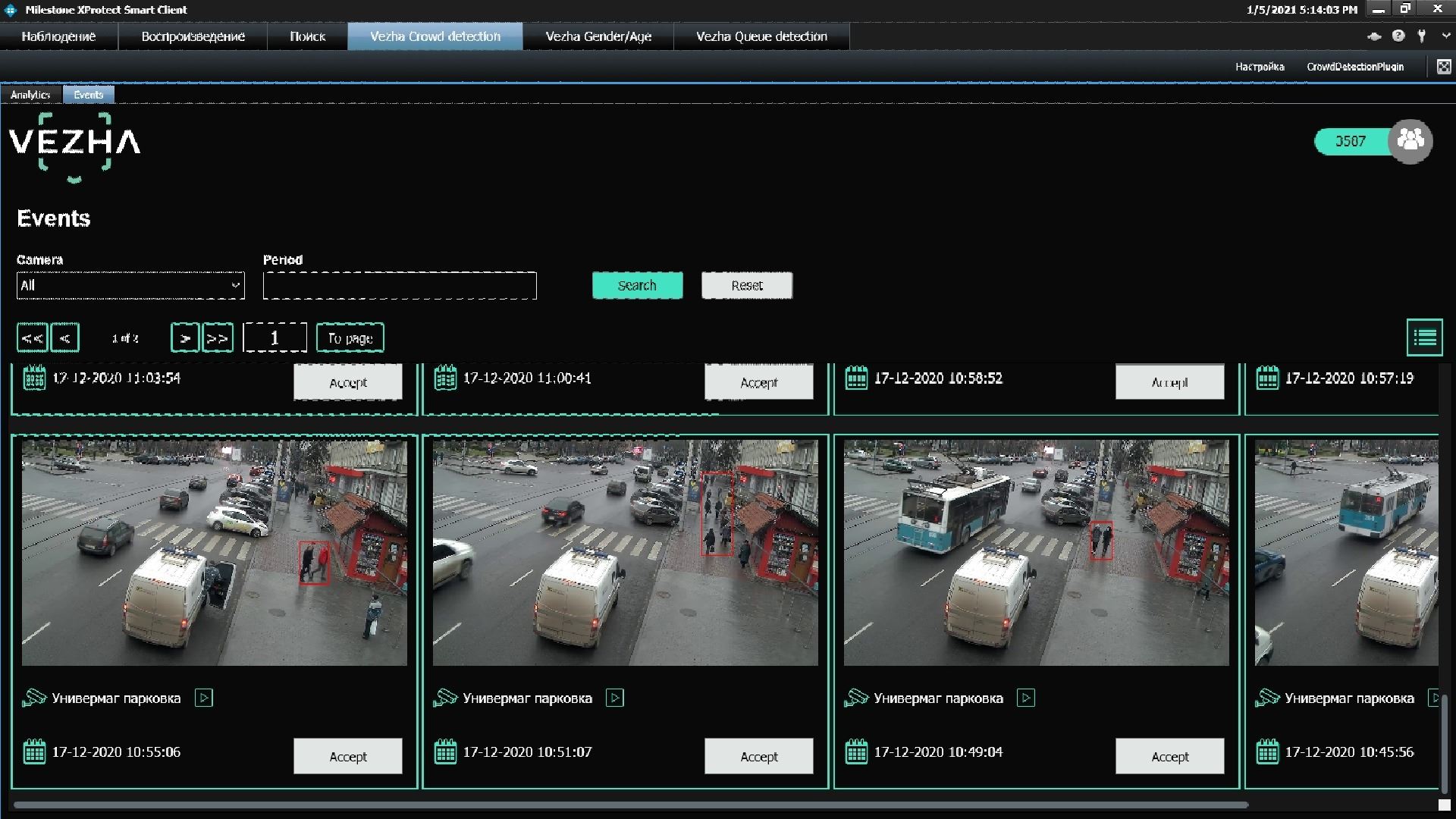Image resolution: width=1456 pixels, height=819 pixels.
Task: Open Настройка setup mode
Action: pyautogui.click(x=1260, y=67)
